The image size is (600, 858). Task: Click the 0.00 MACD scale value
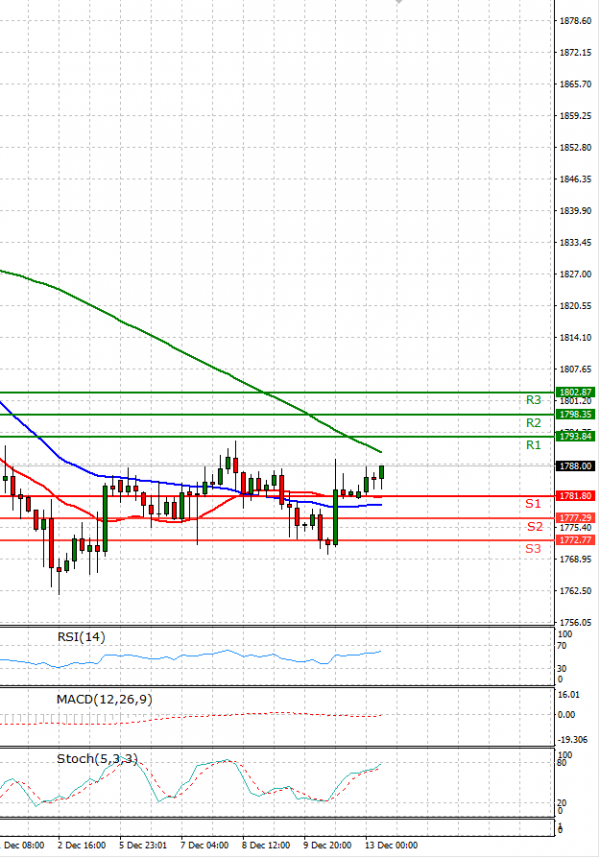coord(567,714)
